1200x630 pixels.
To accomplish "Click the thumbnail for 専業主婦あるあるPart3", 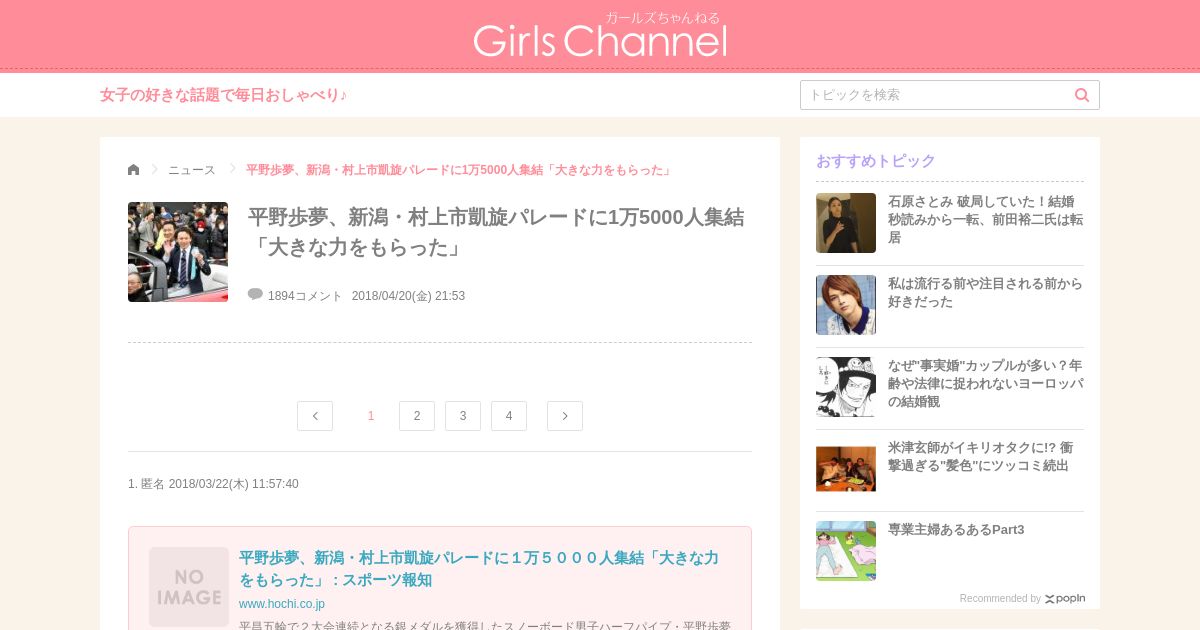I will [x=846, y=551].
